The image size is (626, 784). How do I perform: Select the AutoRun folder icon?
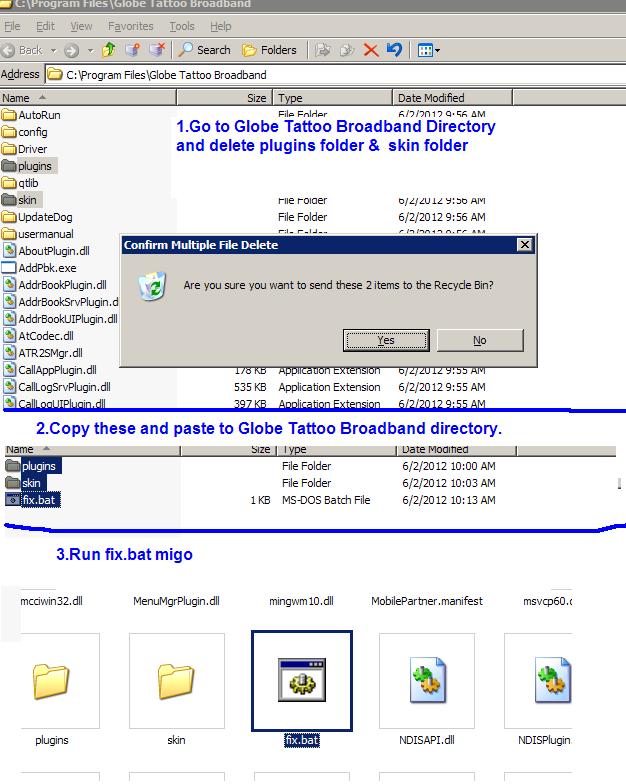point(9,115)
